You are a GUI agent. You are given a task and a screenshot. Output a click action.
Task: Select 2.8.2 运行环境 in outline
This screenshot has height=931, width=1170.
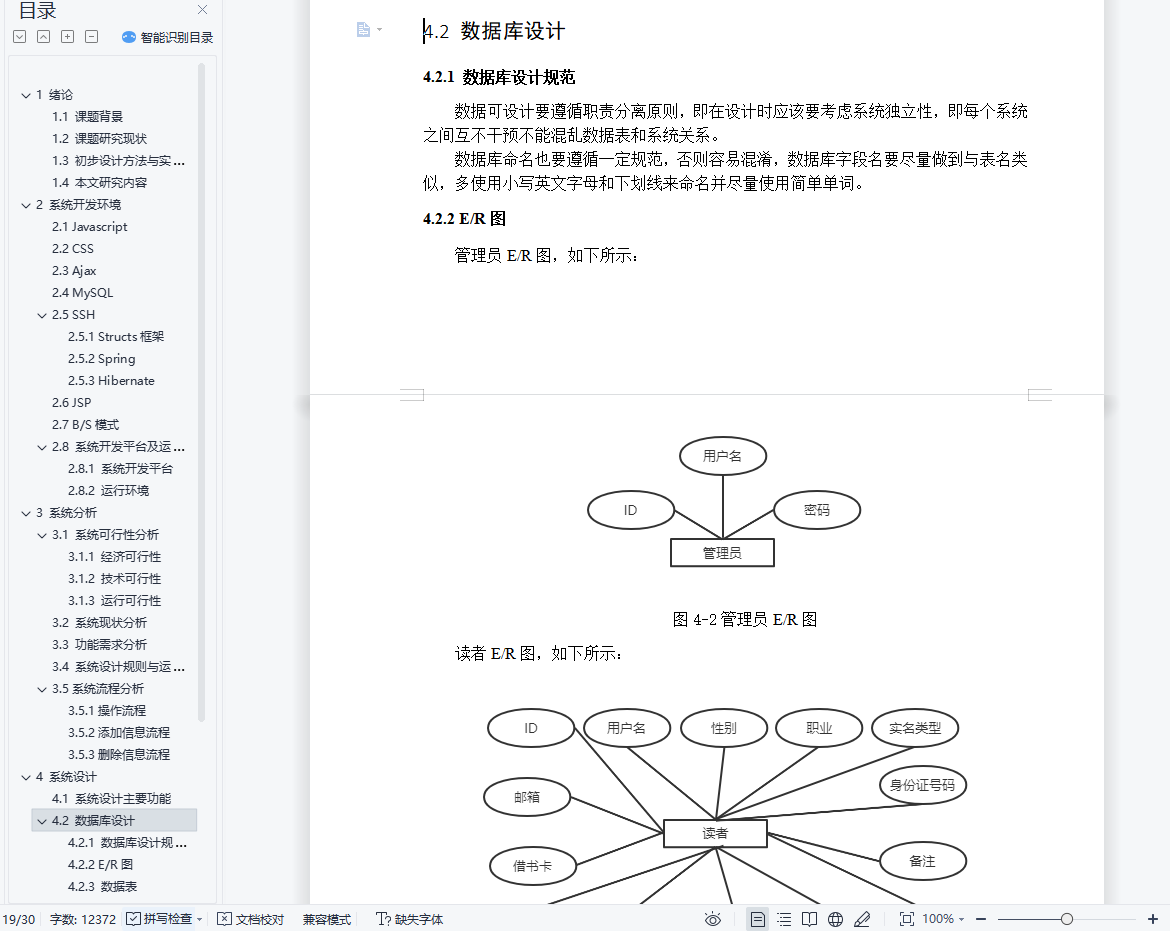coord(108,491)
